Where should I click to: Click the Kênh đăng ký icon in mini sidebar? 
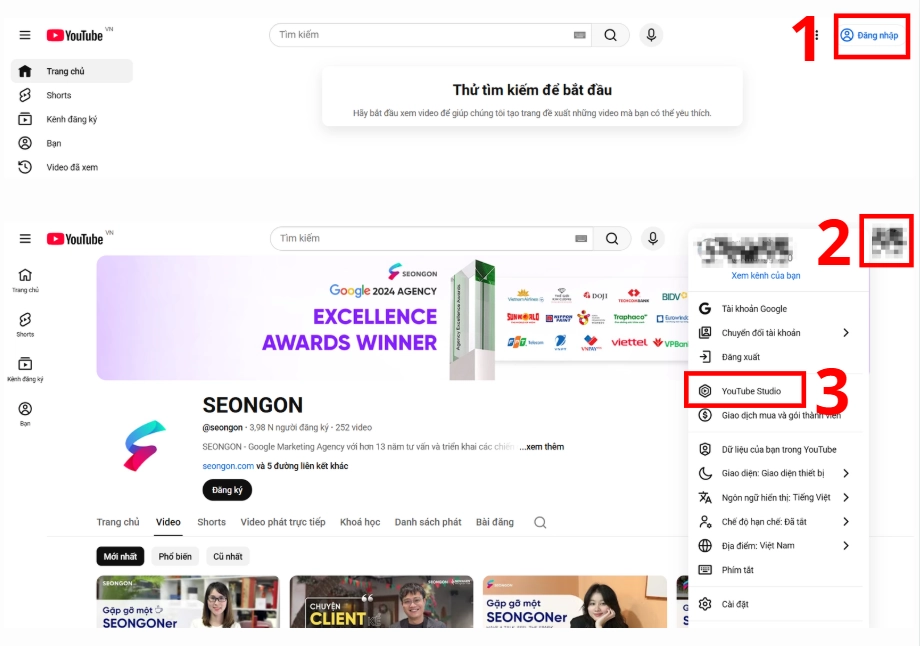point(25,369)
